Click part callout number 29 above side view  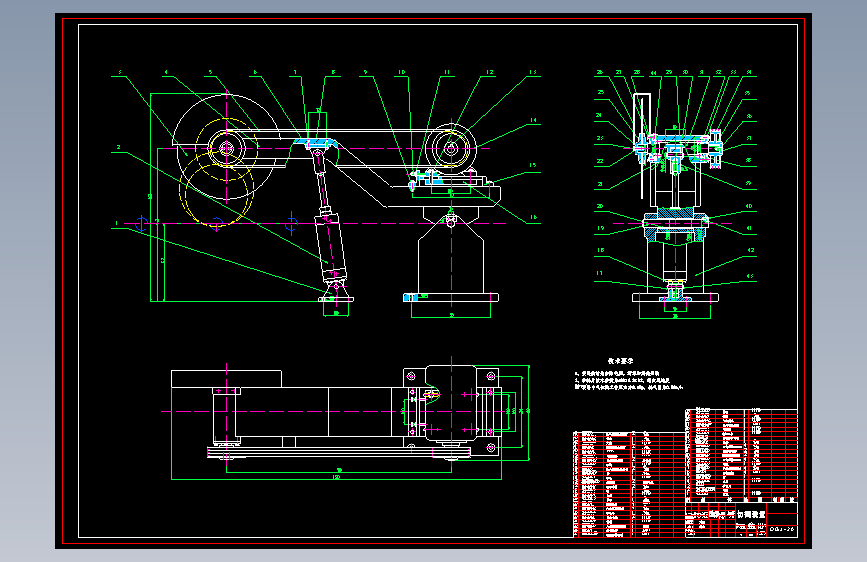(669, 72)
